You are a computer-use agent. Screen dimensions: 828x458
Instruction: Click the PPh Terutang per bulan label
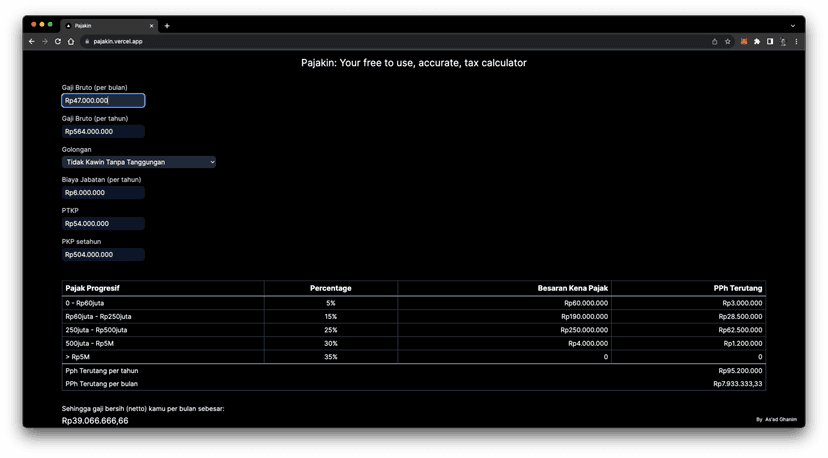pyautogui.click(x=101, y=384)
